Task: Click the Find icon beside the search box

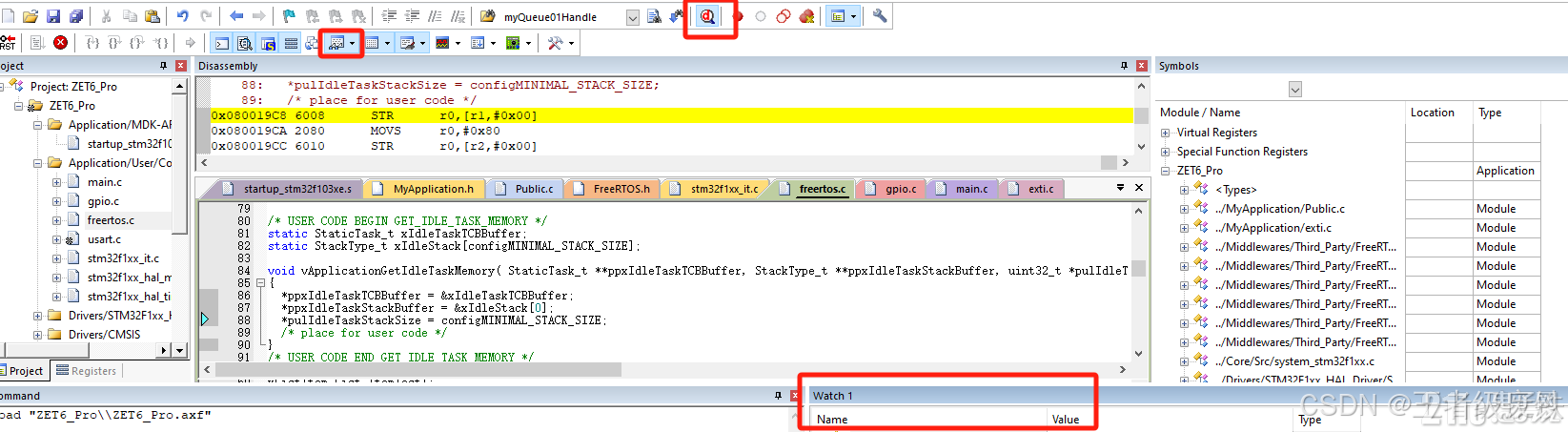Action: click(x=654, y=16)
